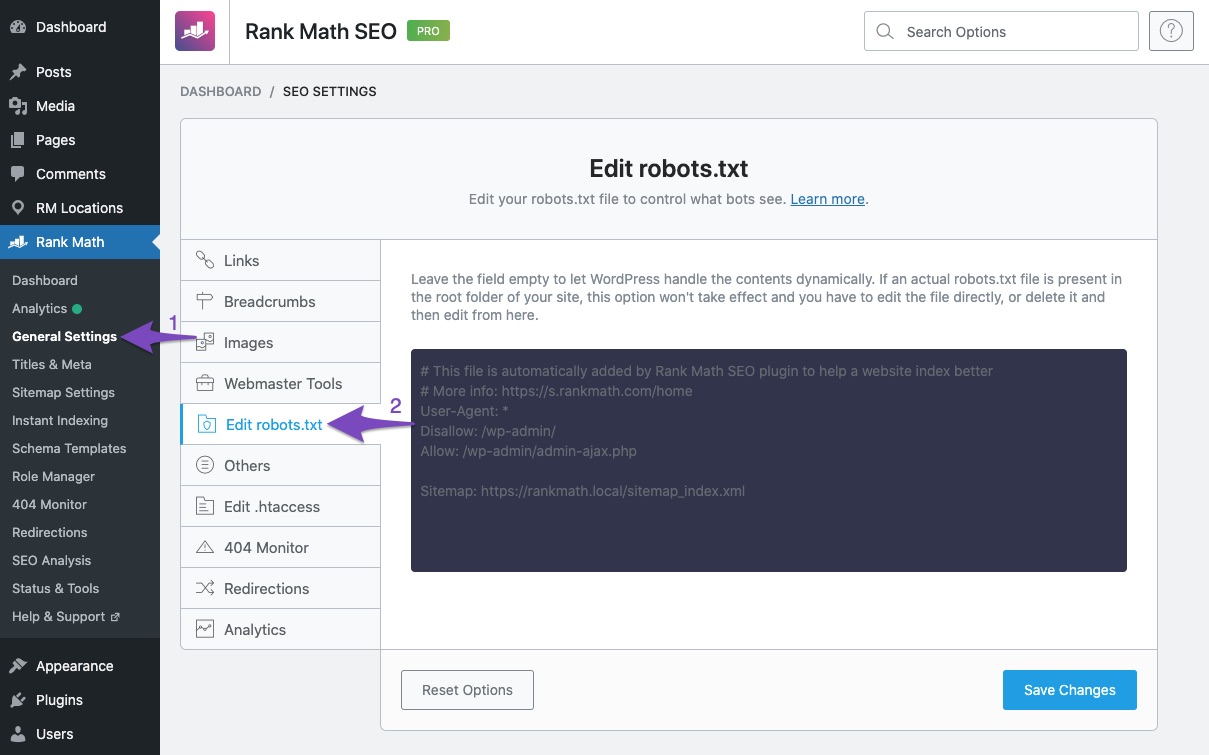The width and height of the screenshot is (1209, 755).
Task: Click the Analytics chart icon in settings tabs
Action: (205, 629)
